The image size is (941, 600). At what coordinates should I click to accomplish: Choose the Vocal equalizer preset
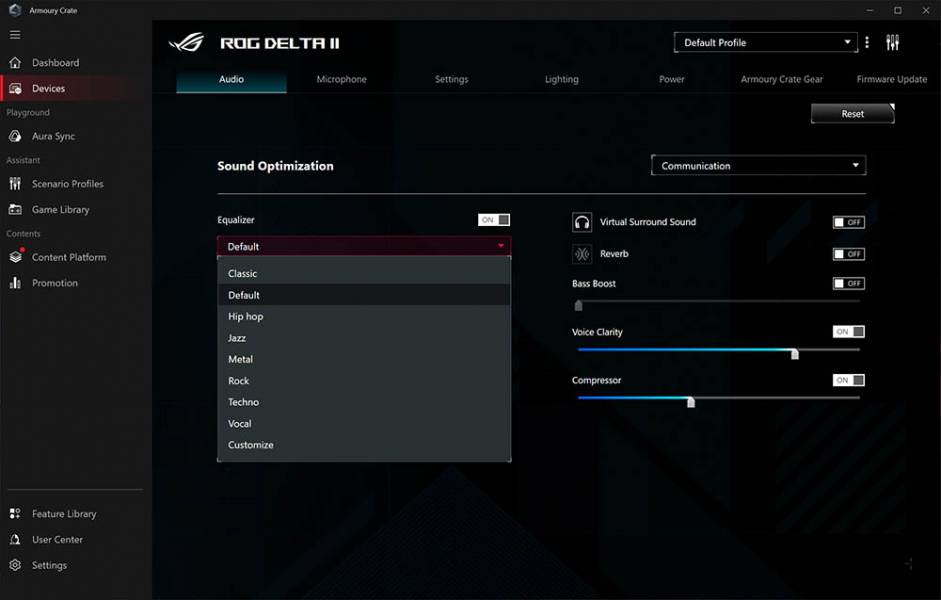pyautogui.click(x=364, y=424)
